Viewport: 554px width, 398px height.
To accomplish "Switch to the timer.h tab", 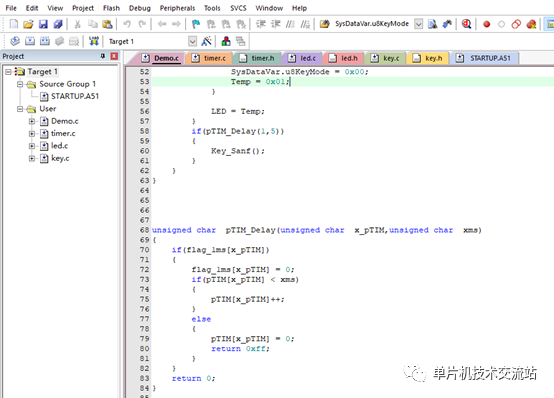I will tap(257, 58).
